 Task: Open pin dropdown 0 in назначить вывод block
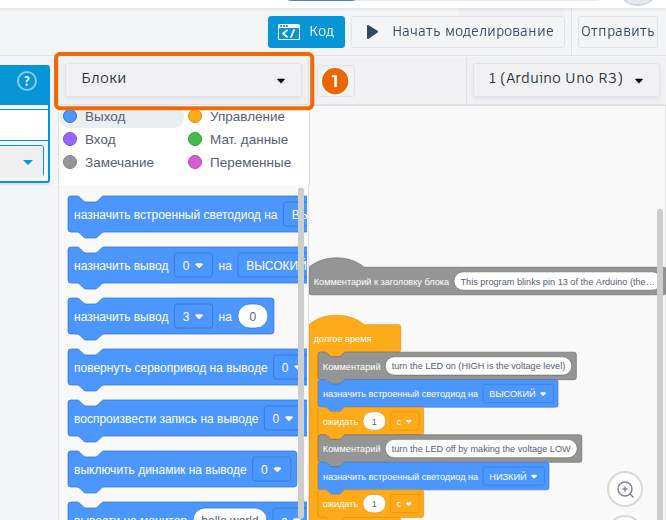[x=193, y=266]
